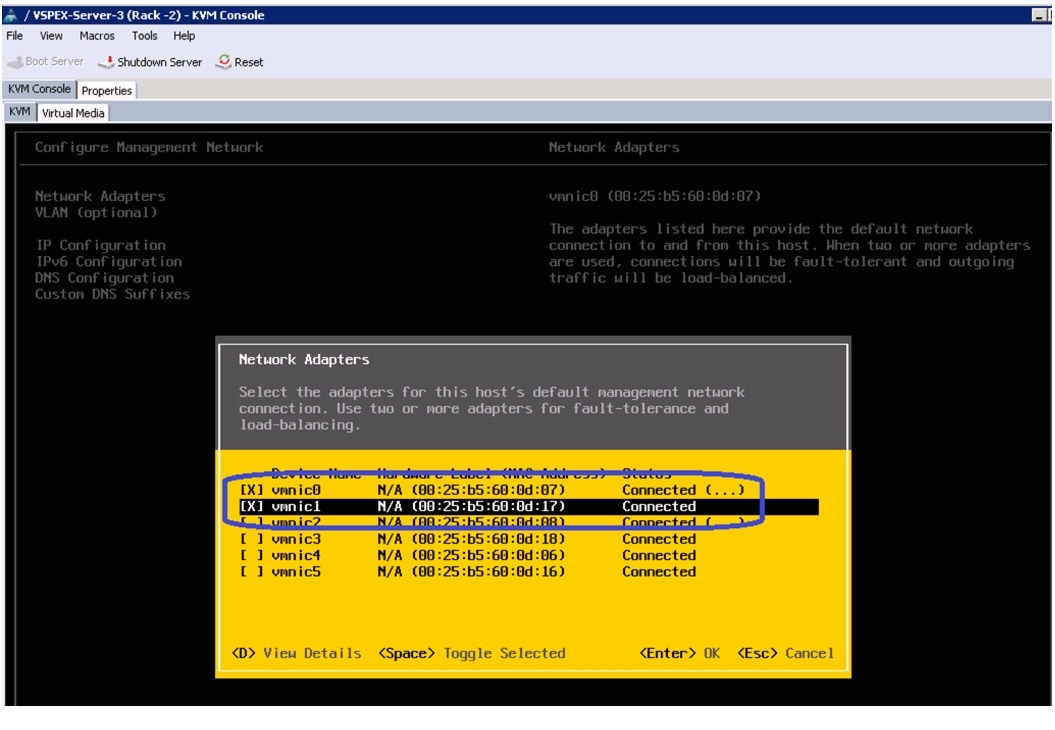Select Custom DNS Suffixes in the left menu
The image size is (1055, 730).
(x=112, y=294)
